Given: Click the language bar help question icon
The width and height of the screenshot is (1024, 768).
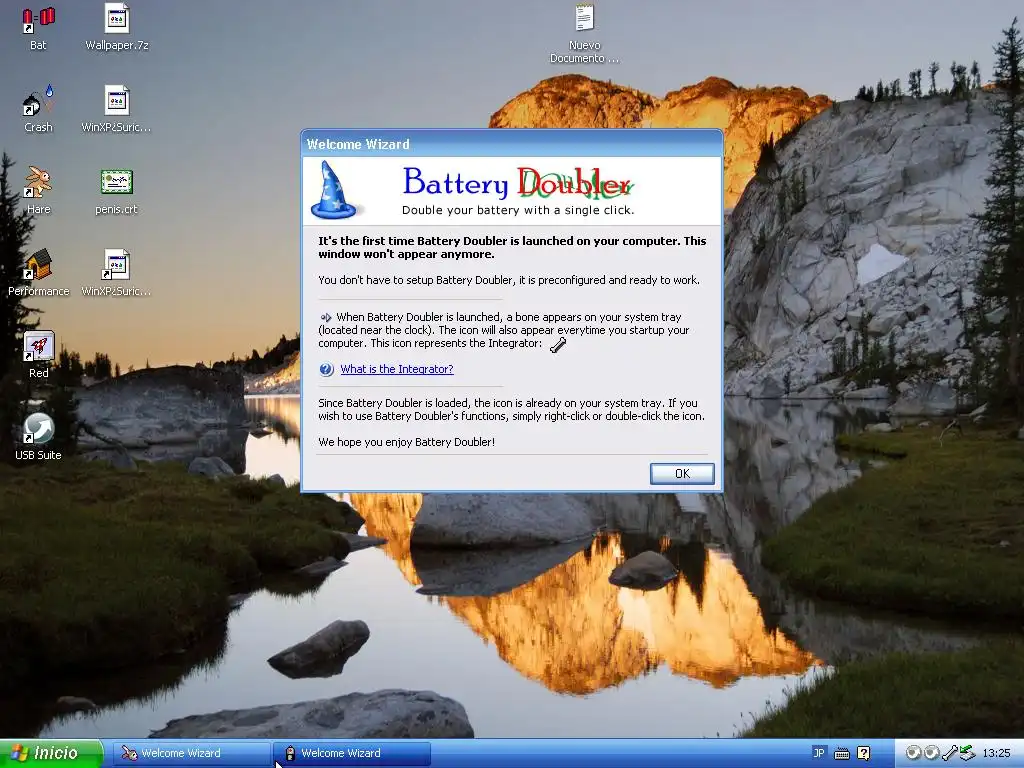Looking at the screenshot, I should [x=863, y=754].
